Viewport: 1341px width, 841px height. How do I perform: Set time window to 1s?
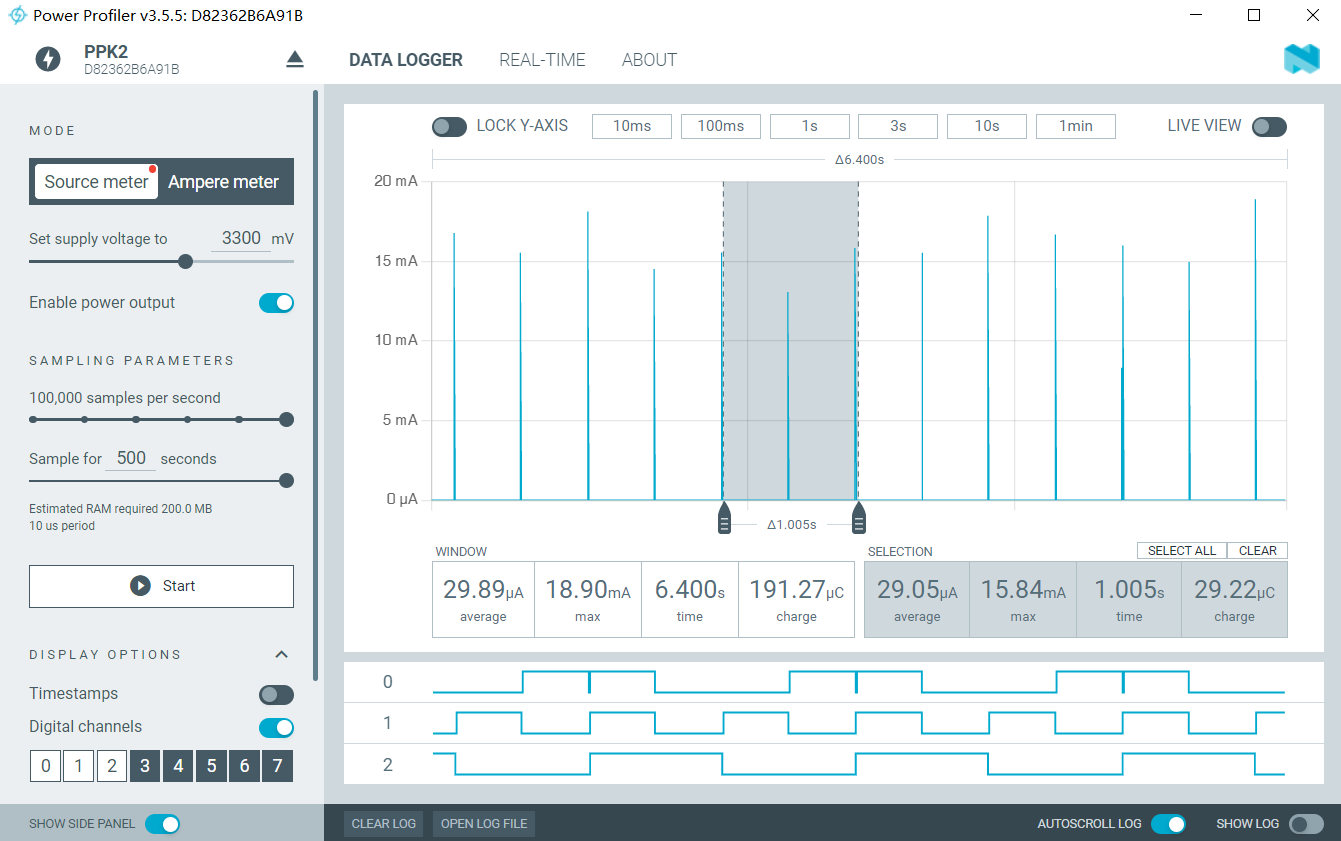pyautogui.click(x=809, y=126)
